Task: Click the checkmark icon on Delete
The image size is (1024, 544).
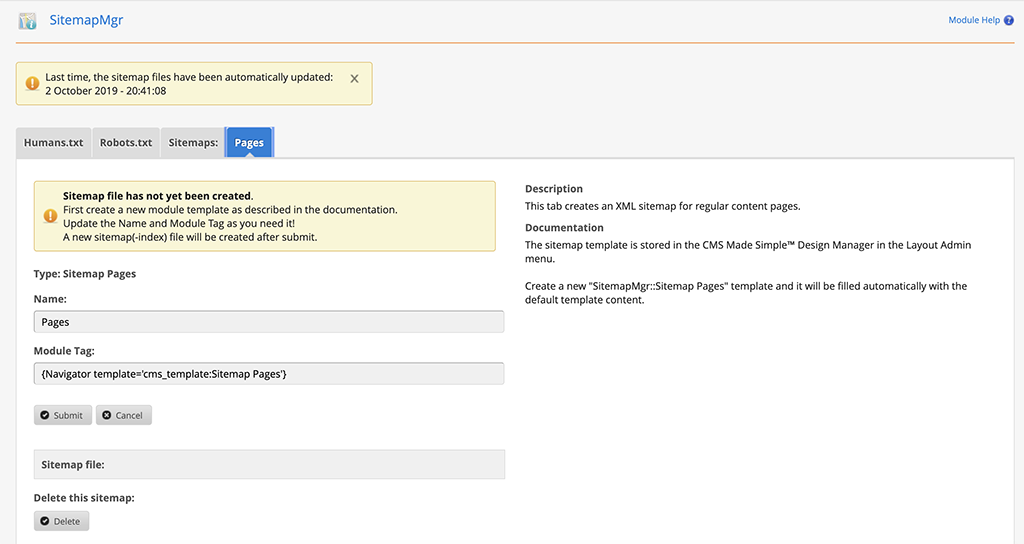Action: coord(44,521)
